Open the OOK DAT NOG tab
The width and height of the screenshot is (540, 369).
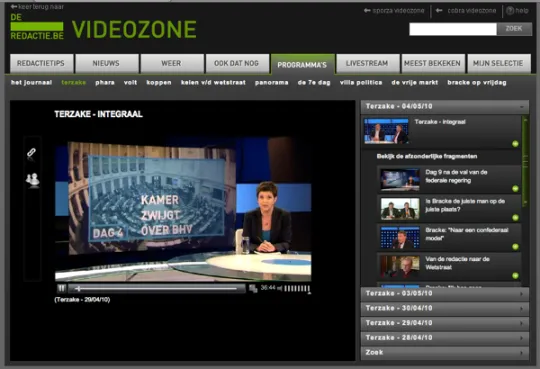[x=237, y=63]
